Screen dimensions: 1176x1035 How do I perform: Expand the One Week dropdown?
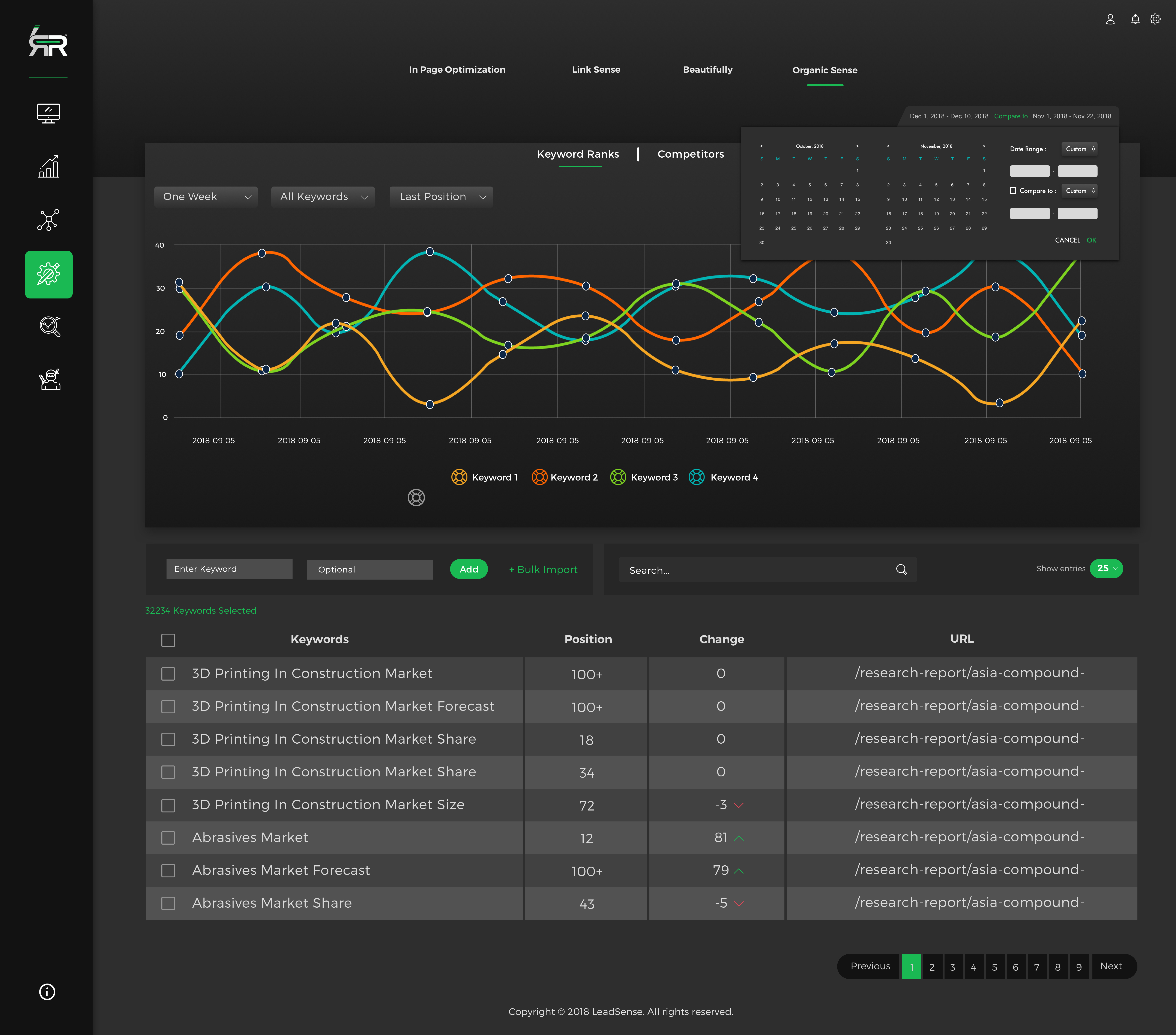click(x=206, y=197)
